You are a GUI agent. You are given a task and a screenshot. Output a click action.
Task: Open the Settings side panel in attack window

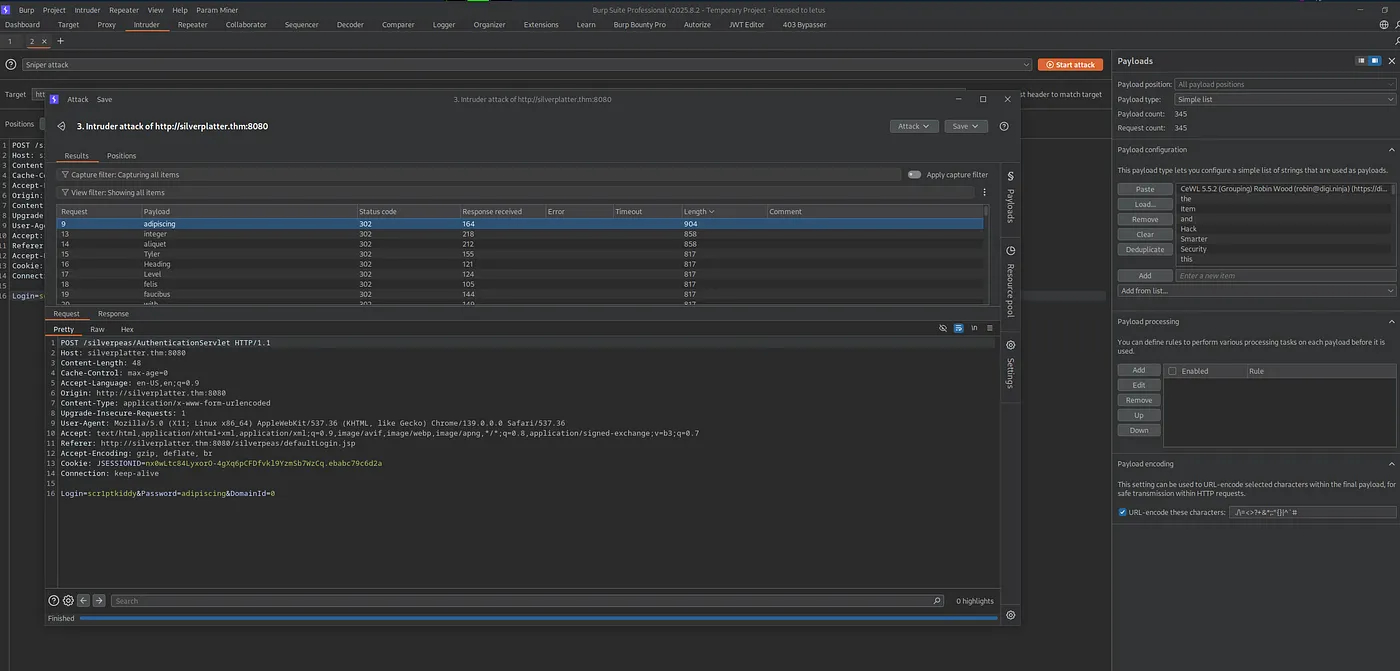(x=1010, y=366)
